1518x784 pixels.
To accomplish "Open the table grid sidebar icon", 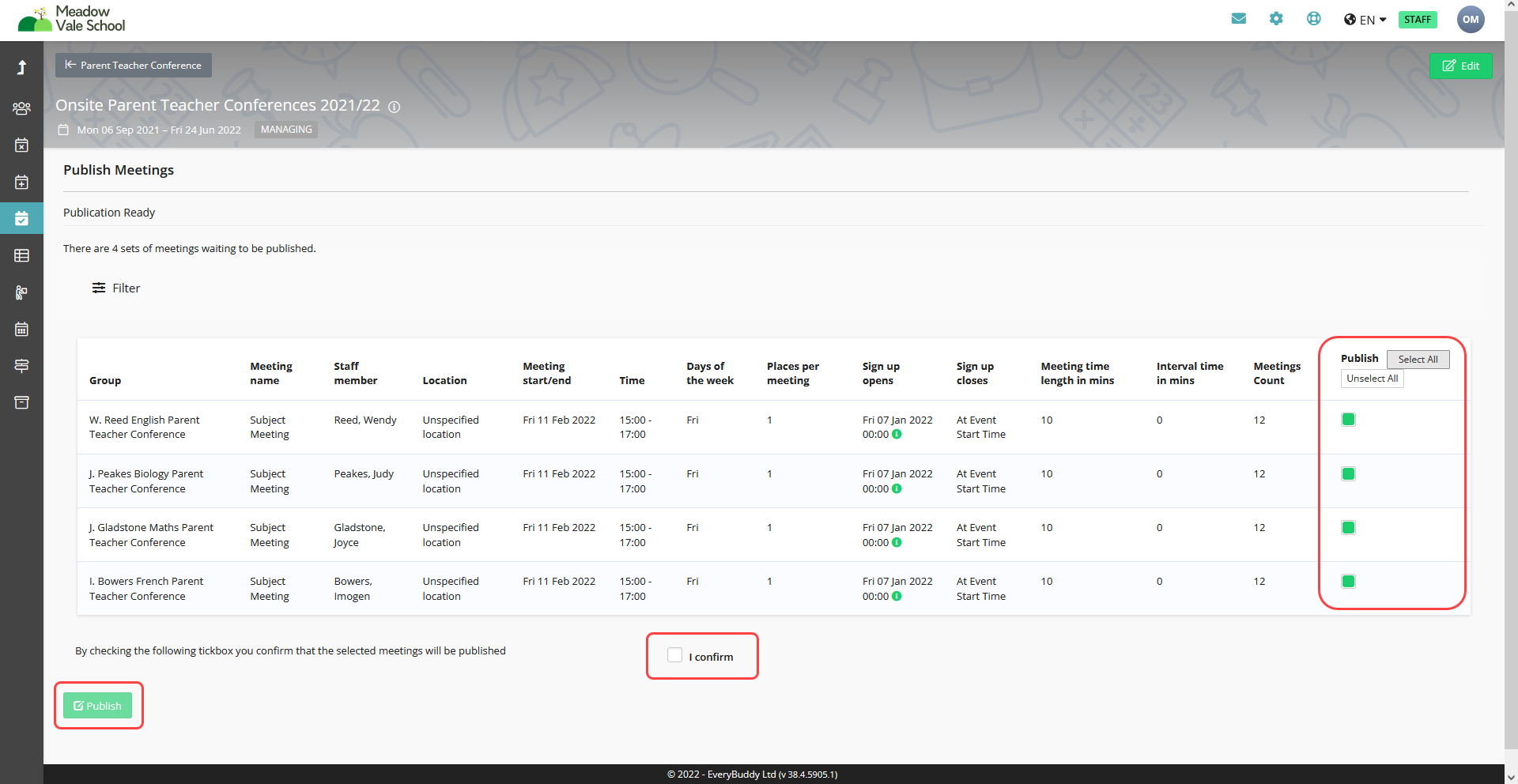I will [21, 256].
